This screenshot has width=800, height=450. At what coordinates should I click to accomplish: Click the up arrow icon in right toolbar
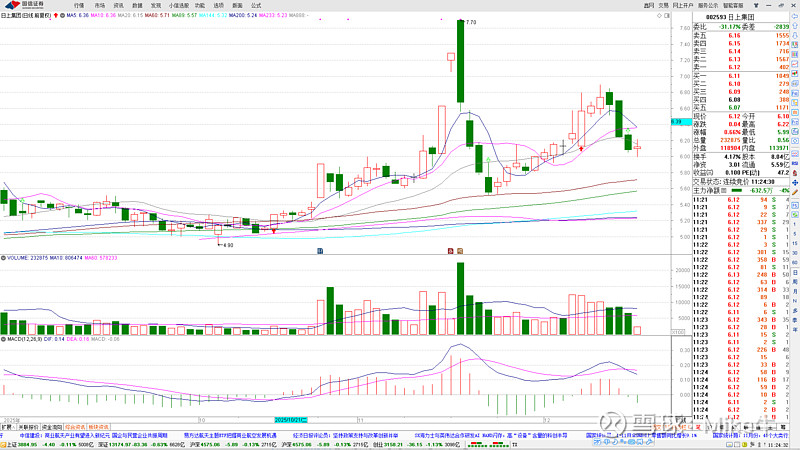[x=795, y=26]
